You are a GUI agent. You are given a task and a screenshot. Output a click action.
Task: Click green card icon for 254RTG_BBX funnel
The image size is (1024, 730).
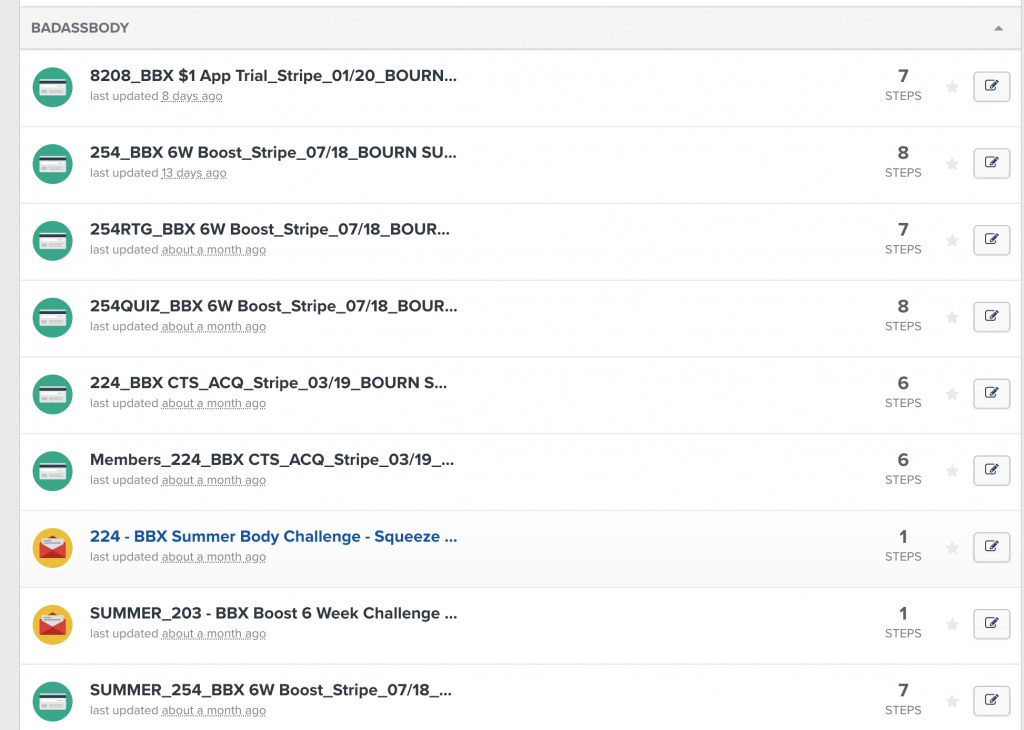[x=52, y=240]
